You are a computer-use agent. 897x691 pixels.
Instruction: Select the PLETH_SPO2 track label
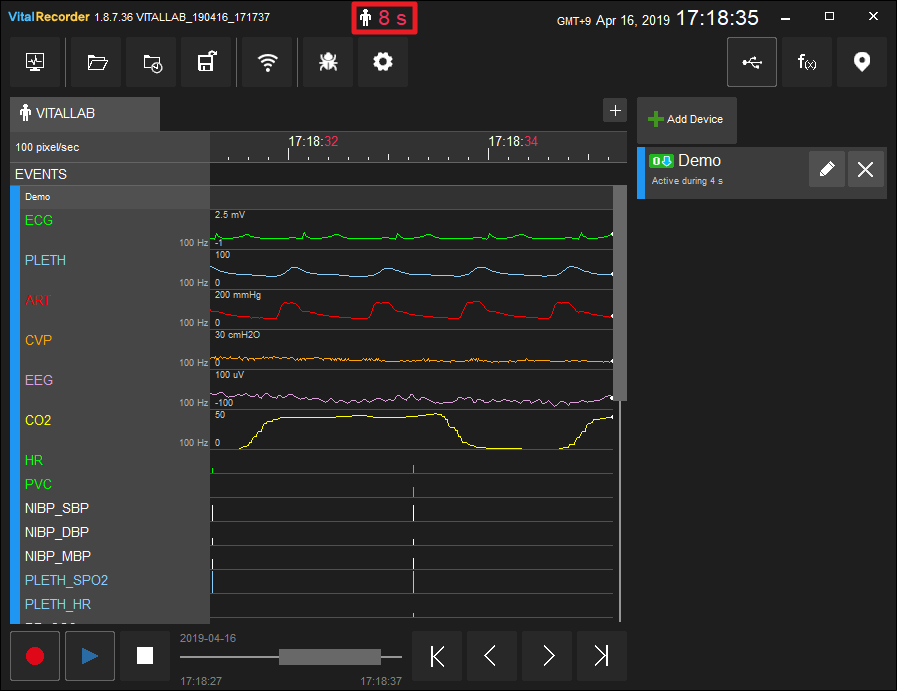[66, 581]
